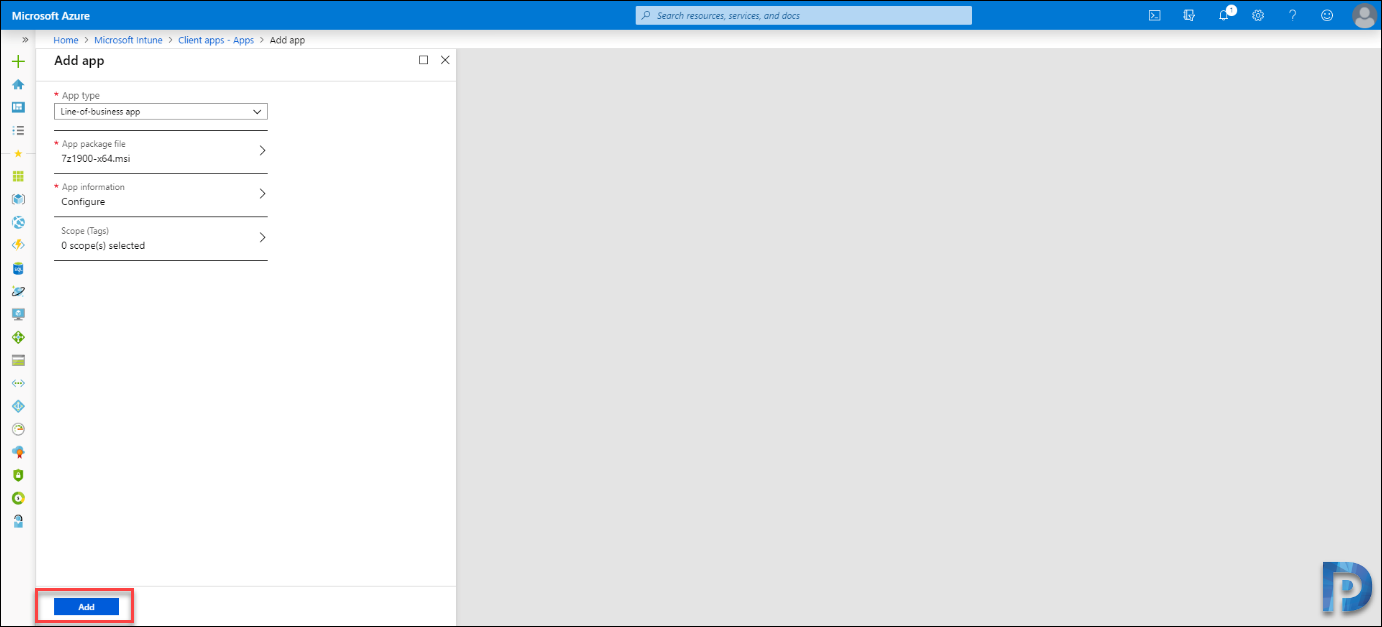Open App Services globe icon

pyautogui.click(x=18, y=222)
